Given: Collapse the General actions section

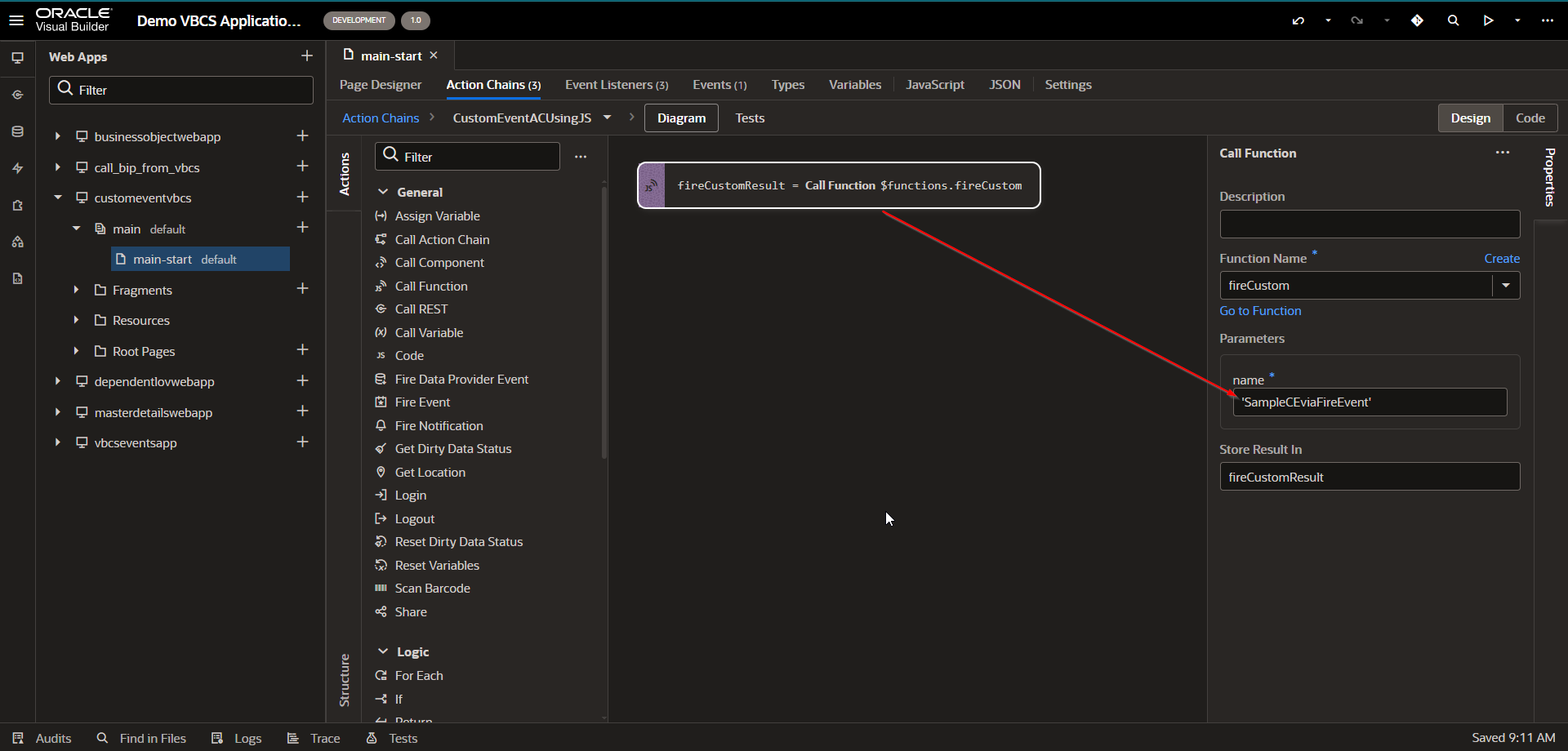Looking at the screenshot, I should 382,192.
